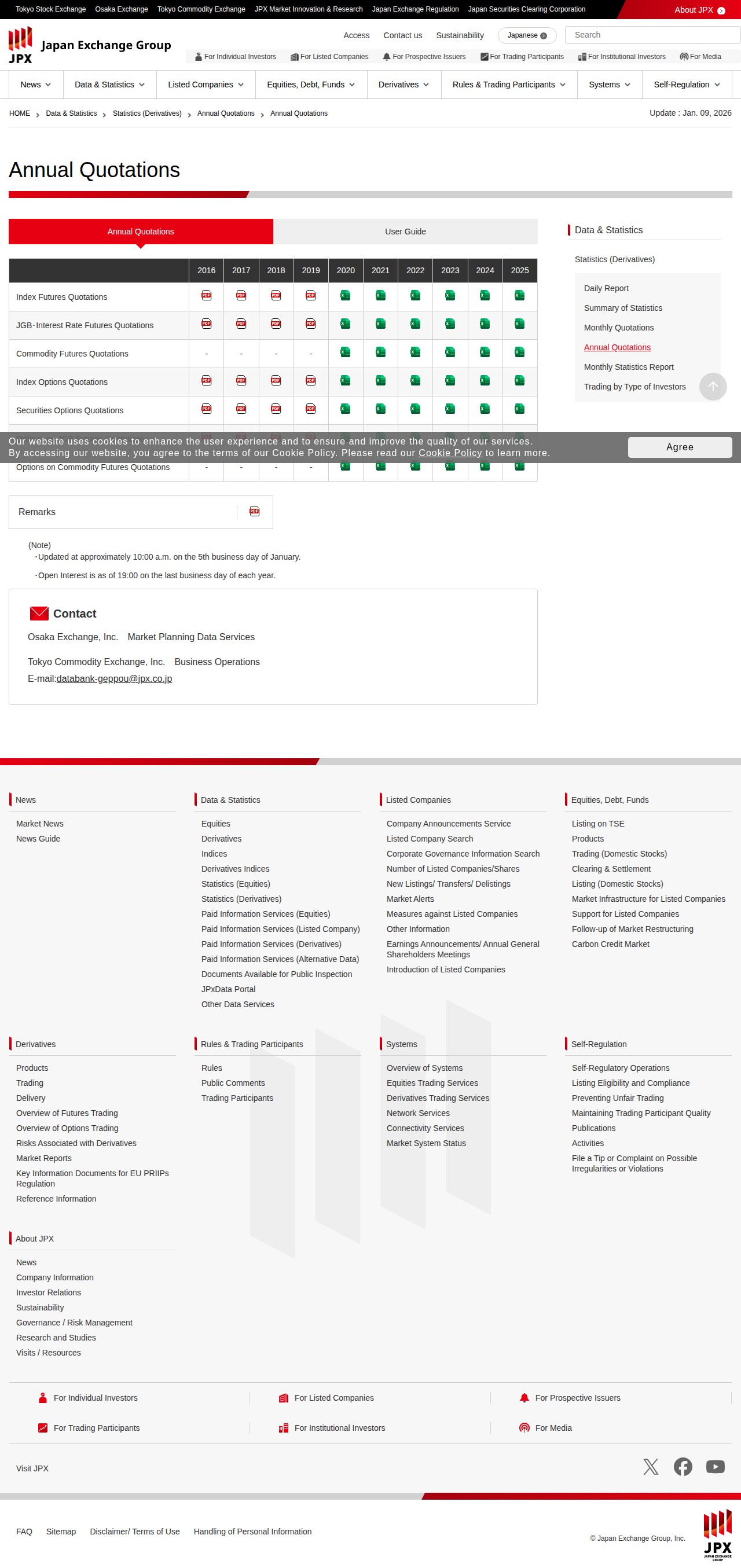Expand the News navigation menu
Image resolution: width=741 pixels, height=1568 pixels.
(x=36, y=85)
